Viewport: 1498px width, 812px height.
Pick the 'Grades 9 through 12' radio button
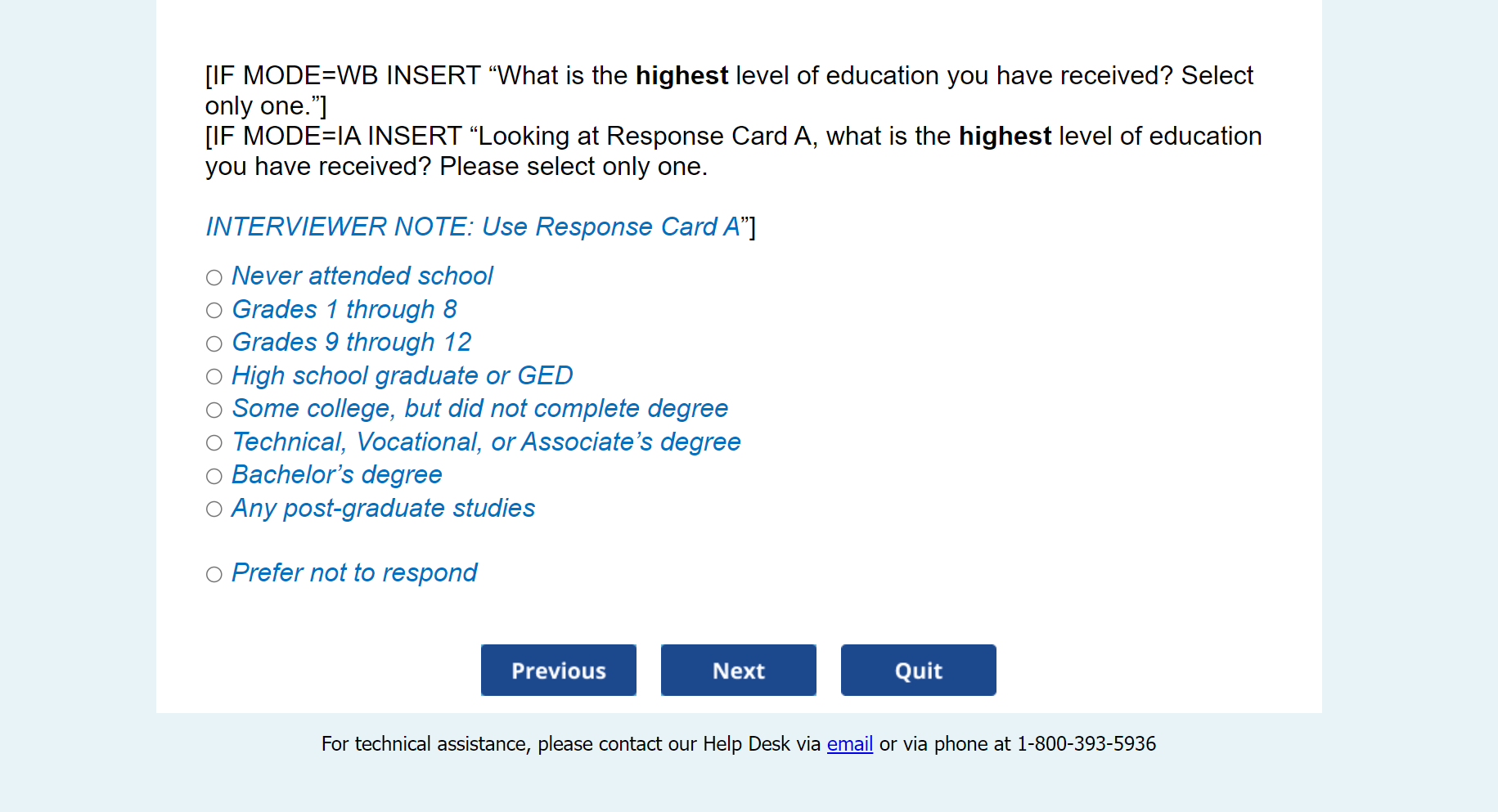coord(214,344)
